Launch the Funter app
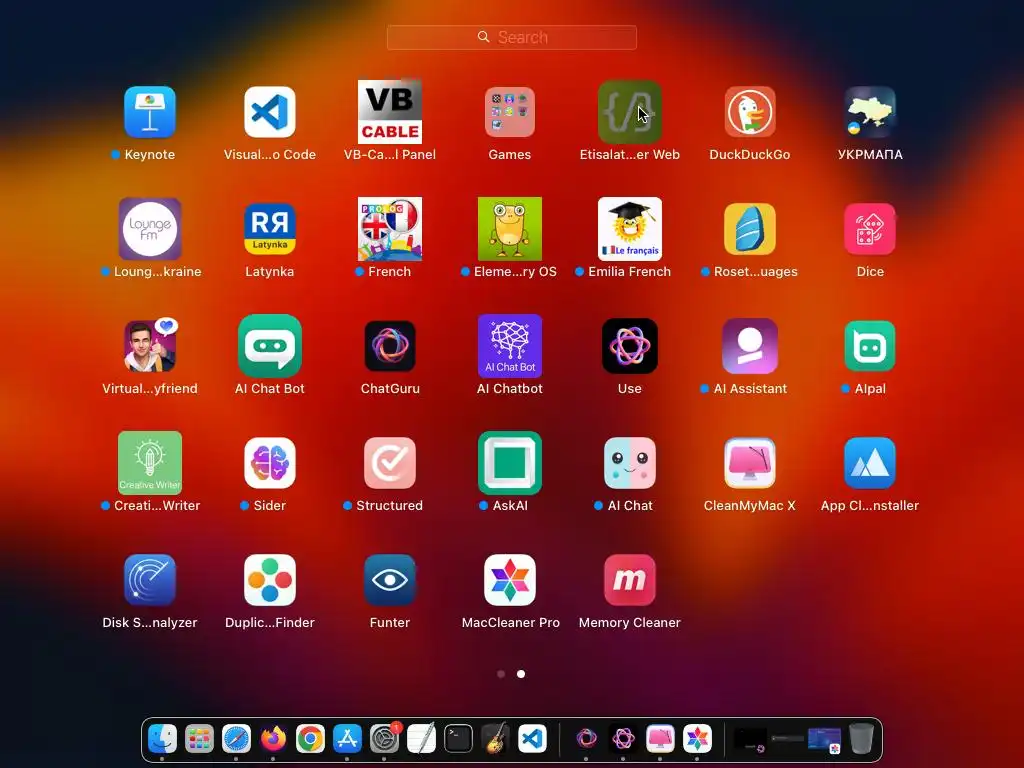The height and width of the screenshot is (768, 1024). 390,580
